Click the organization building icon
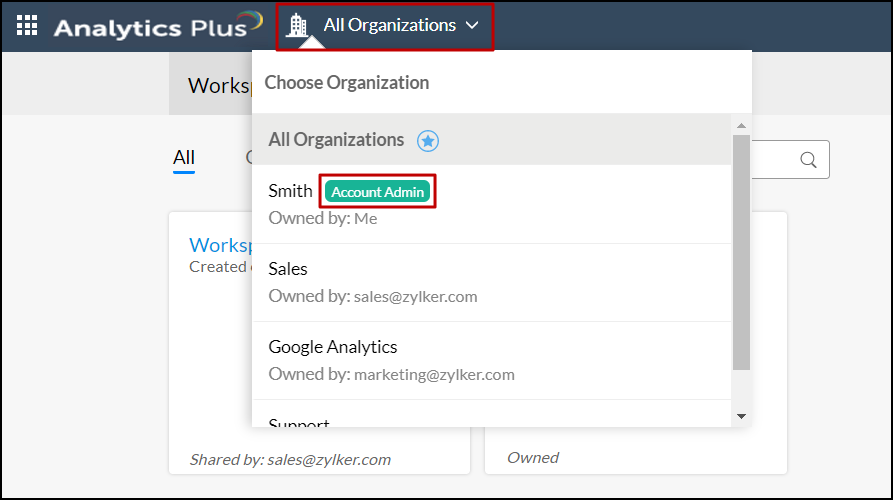 tap(297, 25)
